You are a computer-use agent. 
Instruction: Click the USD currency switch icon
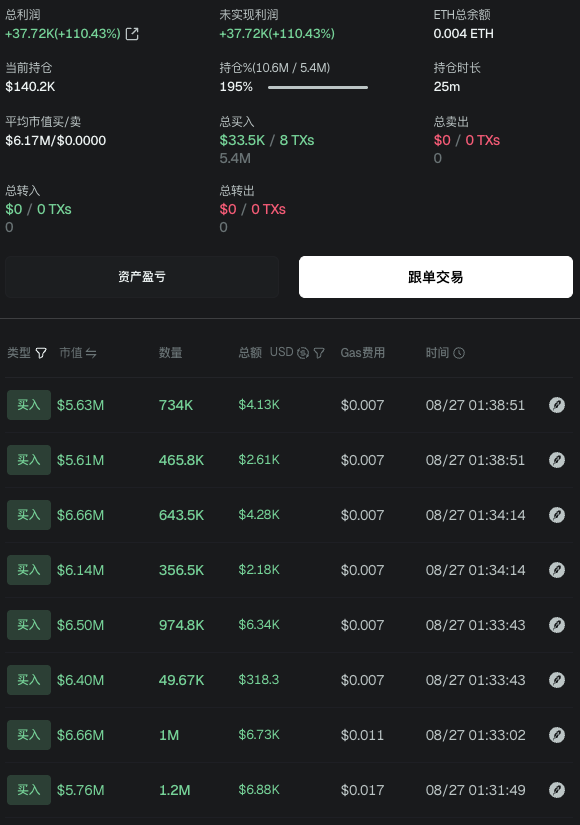(x=303, y=353)
